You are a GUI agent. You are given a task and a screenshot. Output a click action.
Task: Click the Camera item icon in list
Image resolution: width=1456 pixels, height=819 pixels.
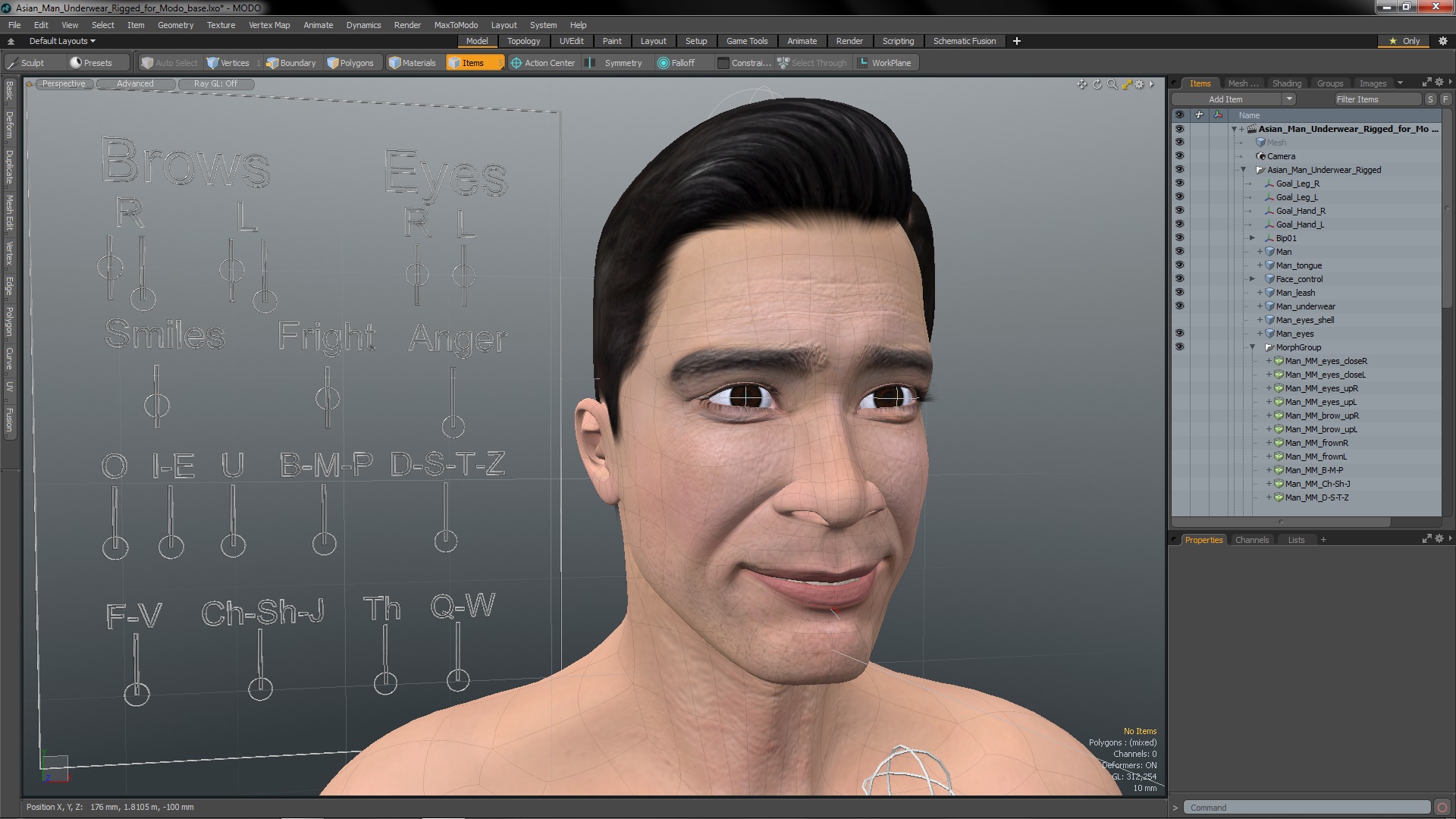[1261, 156]
